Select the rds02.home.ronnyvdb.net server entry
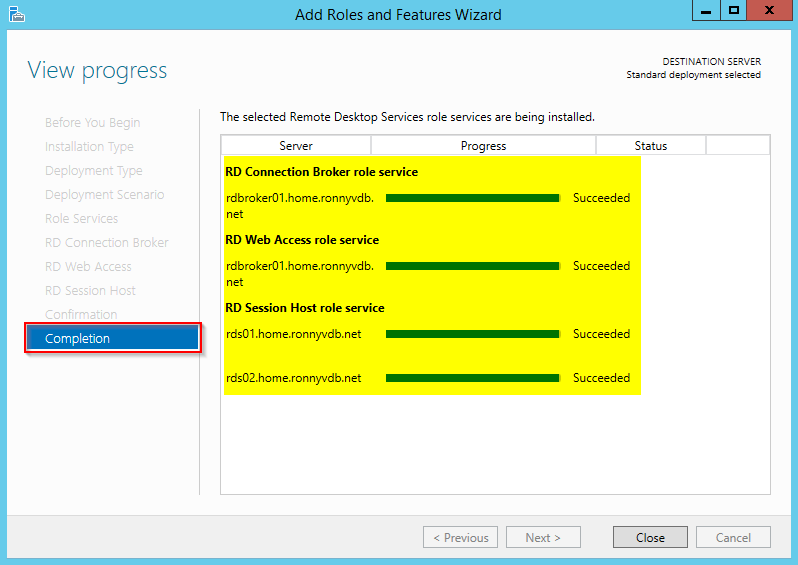 point(293,378)
